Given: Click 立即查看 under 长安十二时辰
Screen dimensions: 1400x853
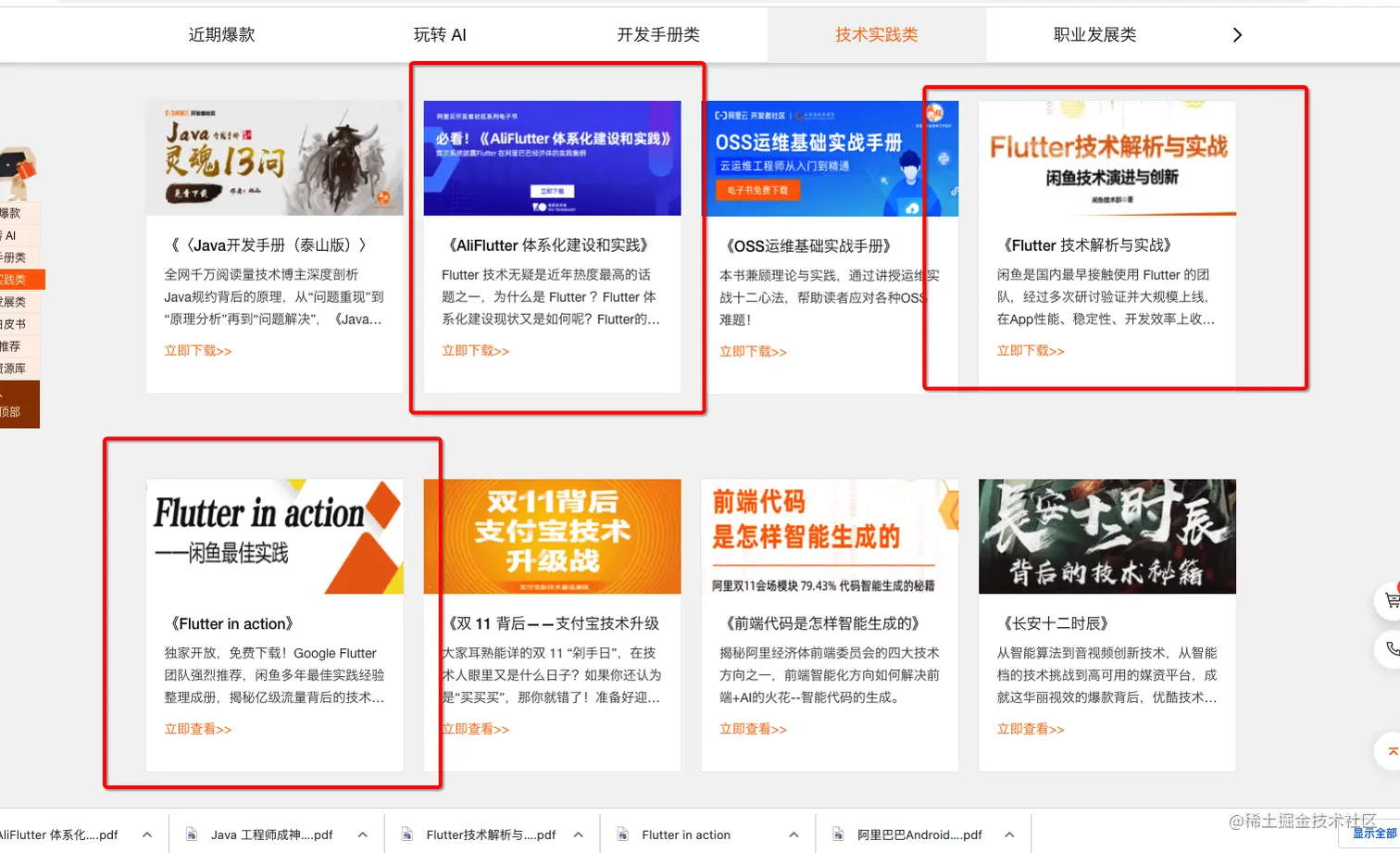Looking at the screenshot, I should click(x=1031, y=729).
